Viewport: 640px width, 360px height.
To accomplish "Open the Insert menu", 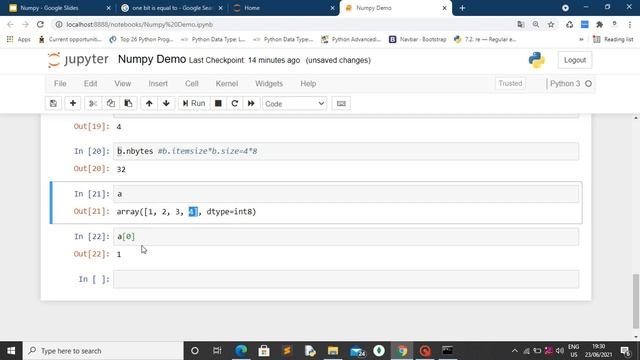I will 158,84.
